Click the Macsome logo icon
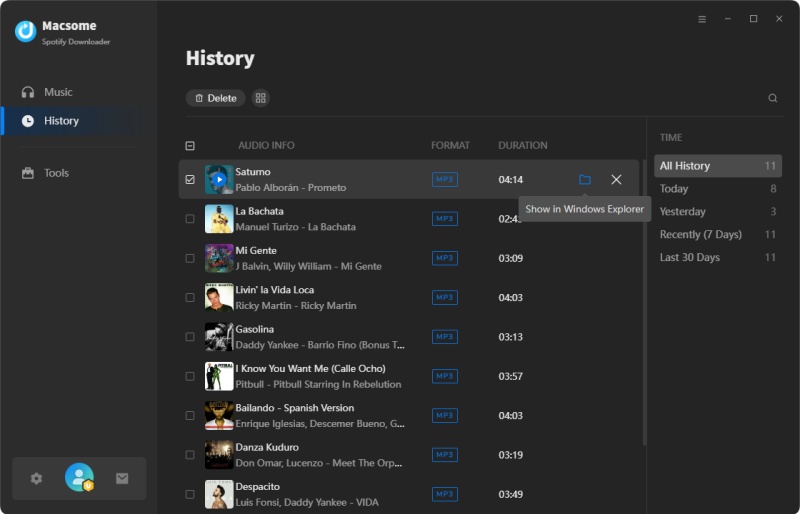 pos(26,31)
